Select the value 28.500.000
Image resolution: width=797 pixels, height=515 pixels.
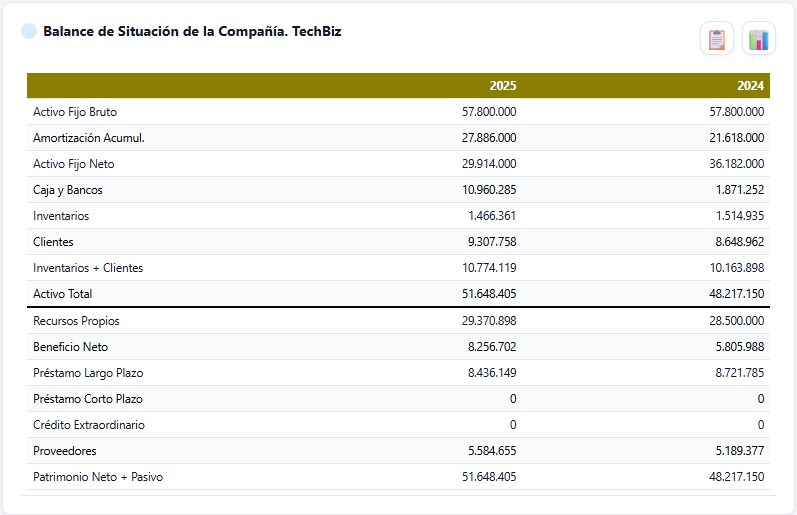pos(737,321)
